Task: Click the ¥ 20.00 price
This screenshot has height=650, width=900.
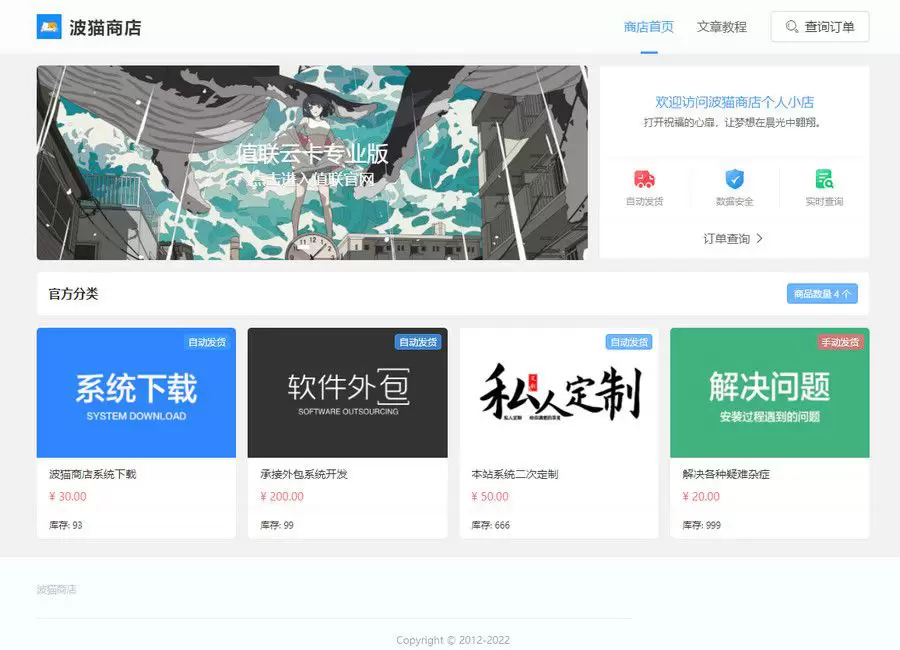Action: click(x=701, y=497)
